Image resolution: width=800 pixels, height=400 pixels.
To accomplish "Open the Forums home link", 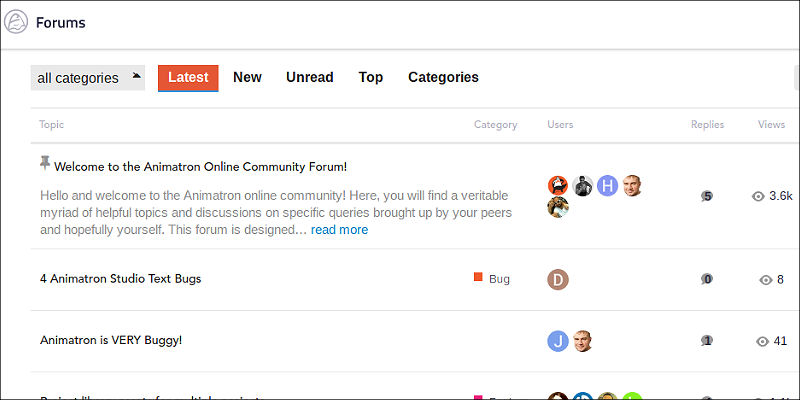I will pos(60,22).
